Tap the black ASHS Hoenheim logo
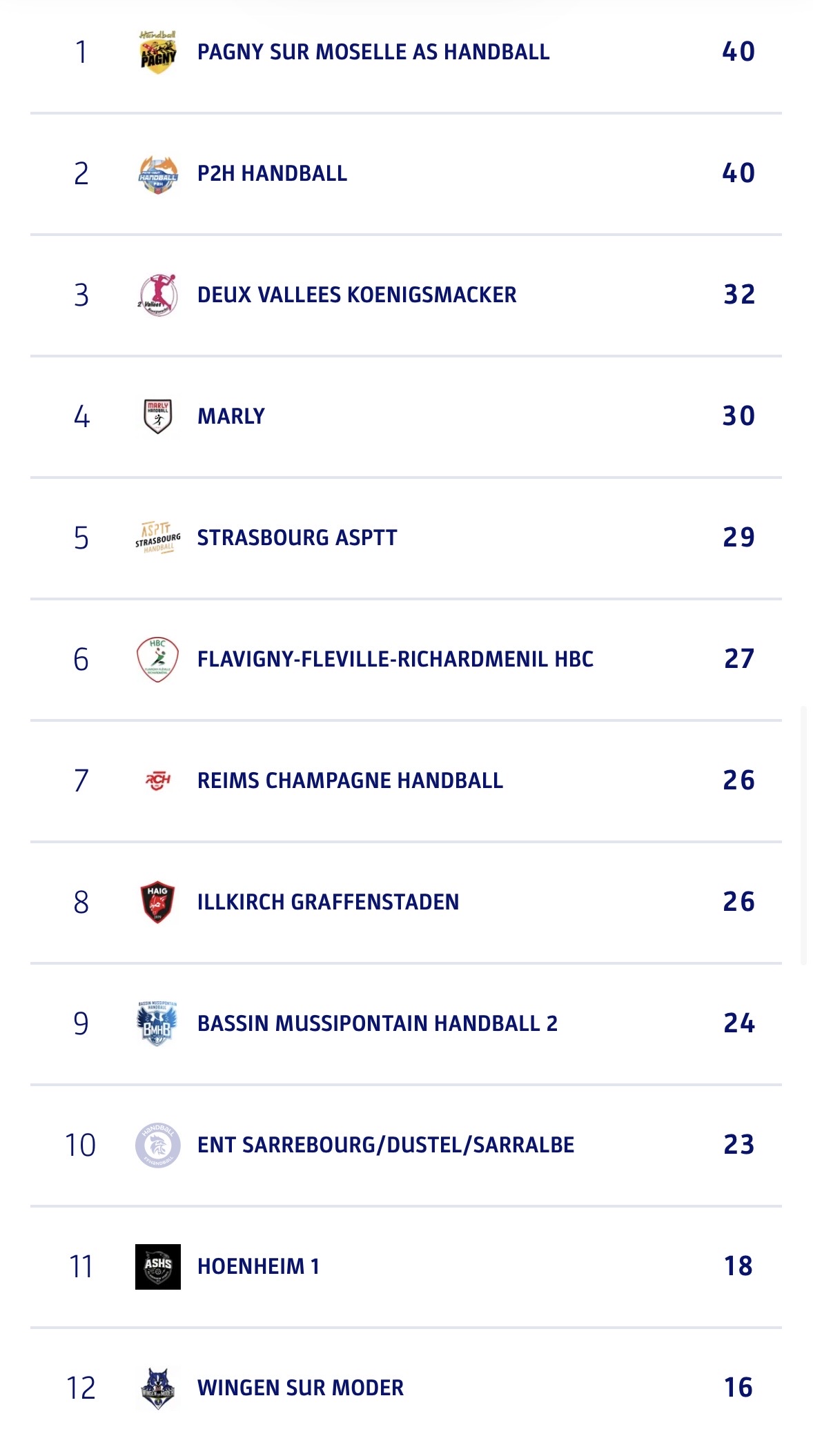813x1456 pixels. 158,1267
